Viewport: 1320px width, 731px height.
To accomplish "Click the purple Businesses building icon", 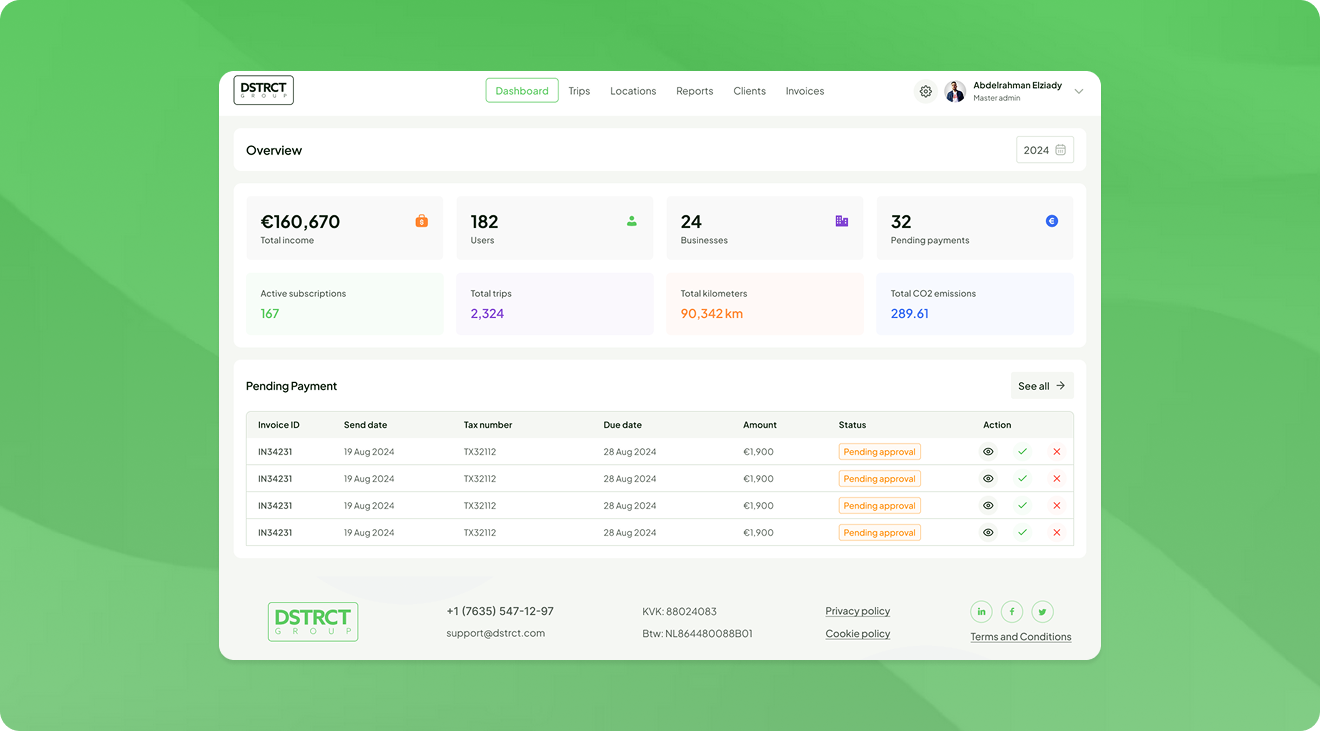I will click(841, 221).
